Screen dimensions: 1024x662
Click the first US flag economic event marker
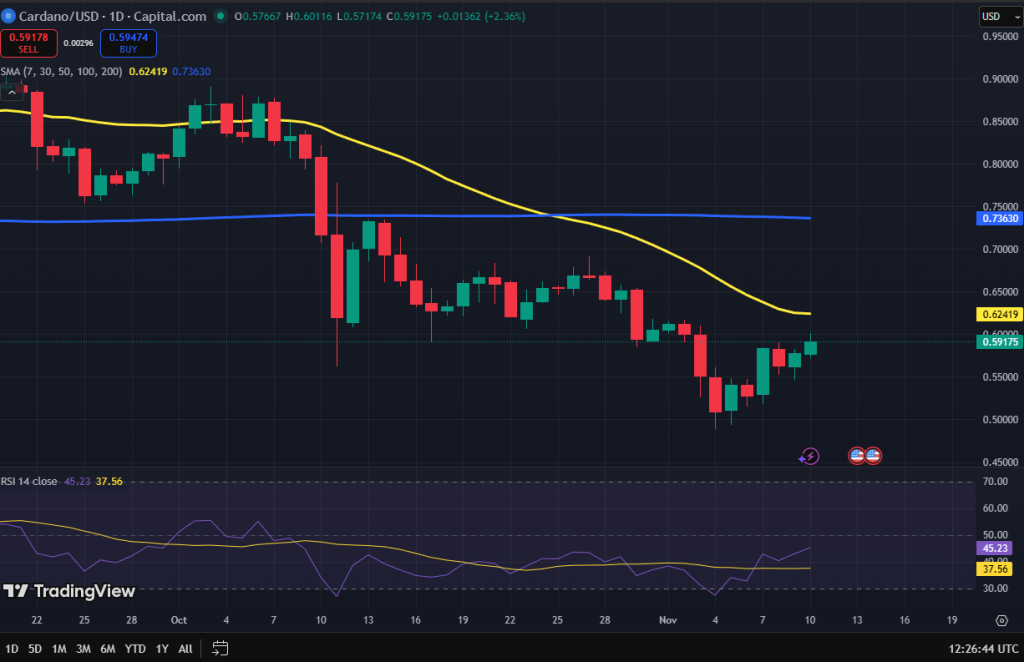click(x=857, y=455)
